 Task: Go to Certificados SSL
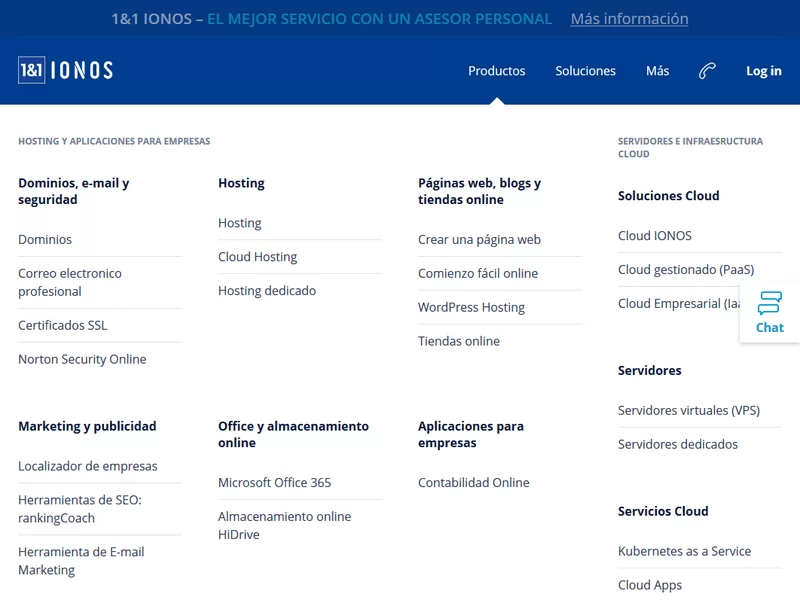point(63,325)
